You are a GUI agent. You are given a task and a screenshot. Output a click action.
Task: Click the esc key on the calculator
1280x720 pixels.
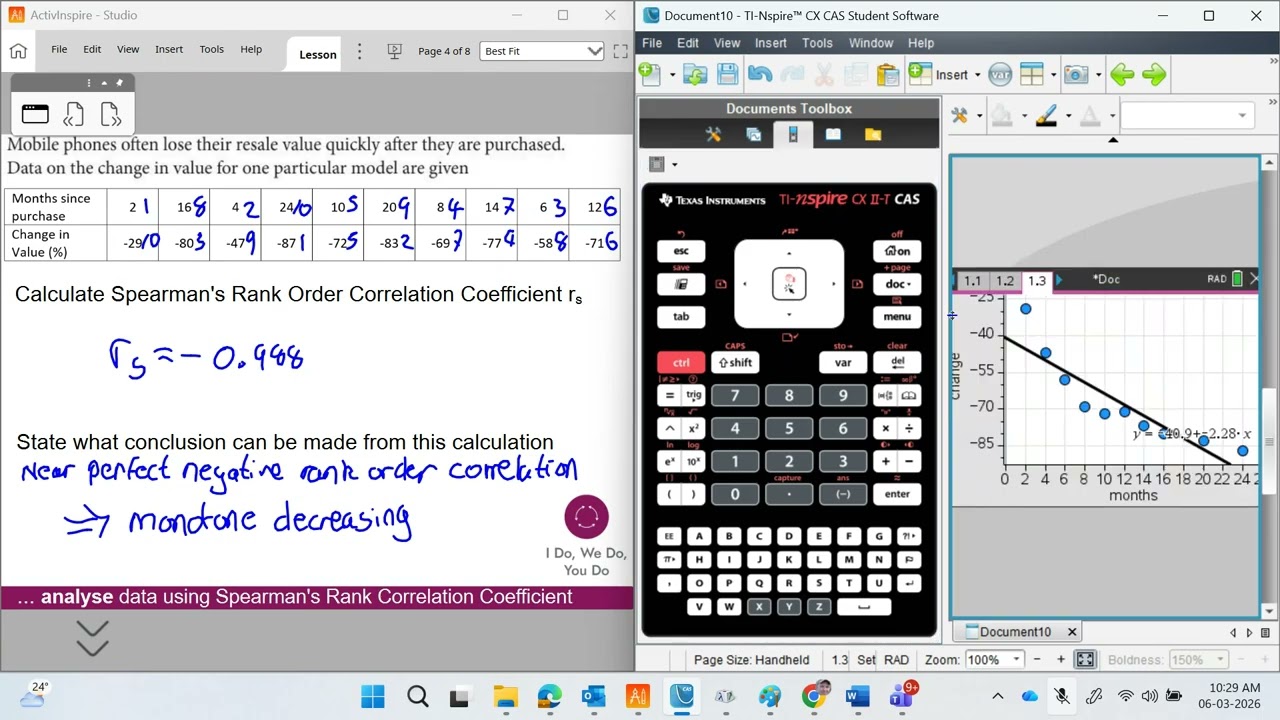(x=681, y=251)
